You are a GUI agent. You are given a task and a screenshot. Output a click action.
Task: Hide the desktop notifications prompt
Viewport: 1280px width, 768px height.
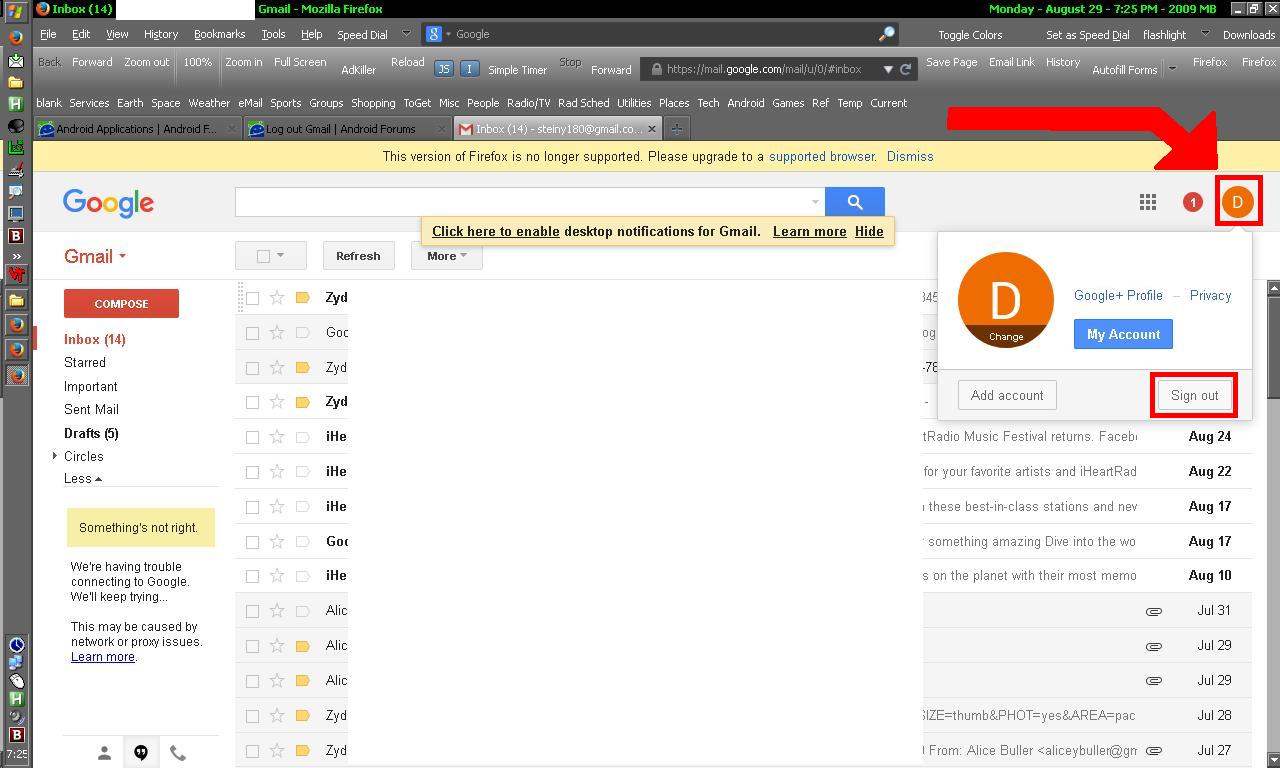(869, 231)
